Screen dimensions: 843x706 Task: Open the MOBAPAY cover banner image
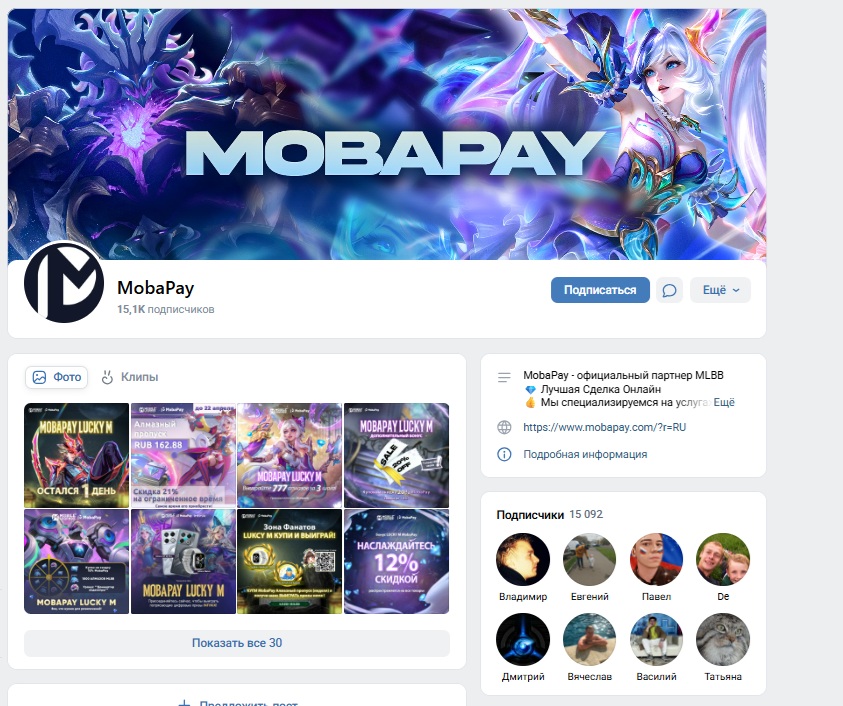click(x=387, y=134)
